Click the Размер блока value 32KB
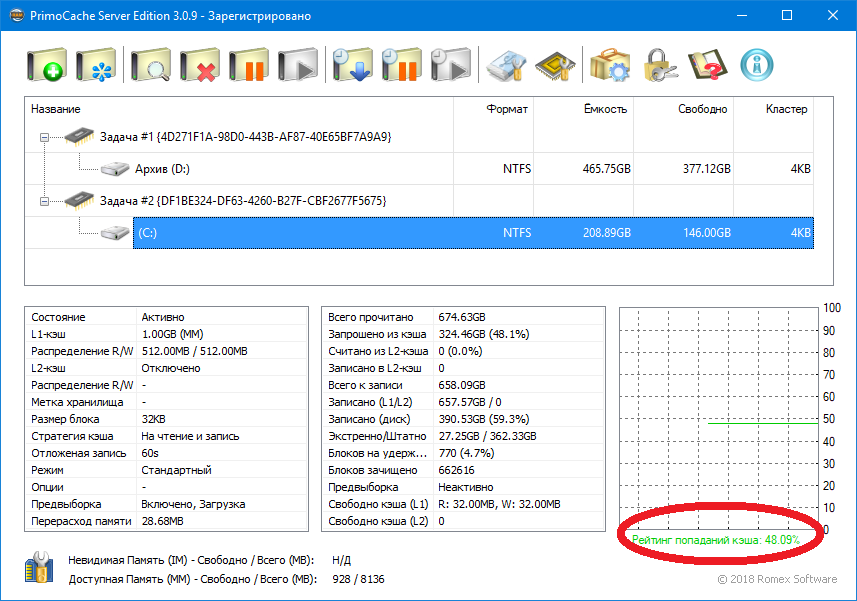 click(154, 419)
